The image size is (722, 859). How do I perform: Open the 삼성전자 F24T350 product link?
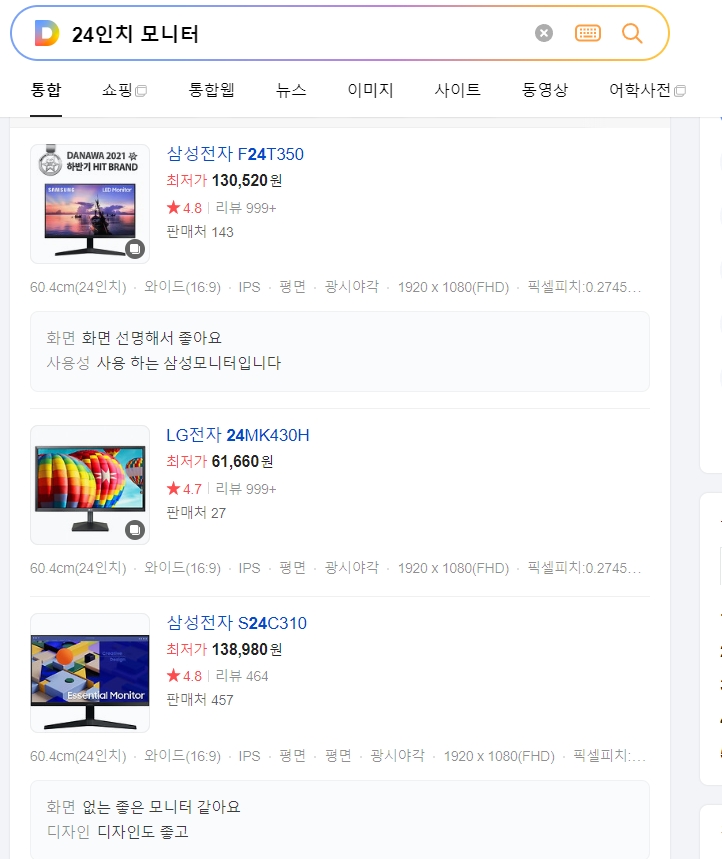click(x=235, y=154)
